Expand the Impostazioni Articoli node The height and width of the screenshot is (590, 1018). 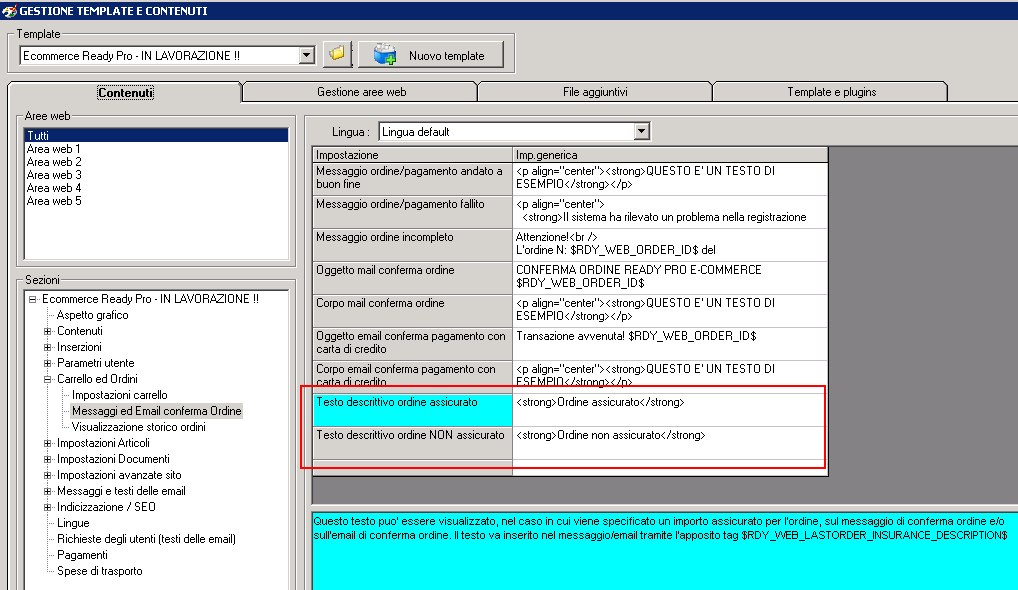tap(47, 443)
